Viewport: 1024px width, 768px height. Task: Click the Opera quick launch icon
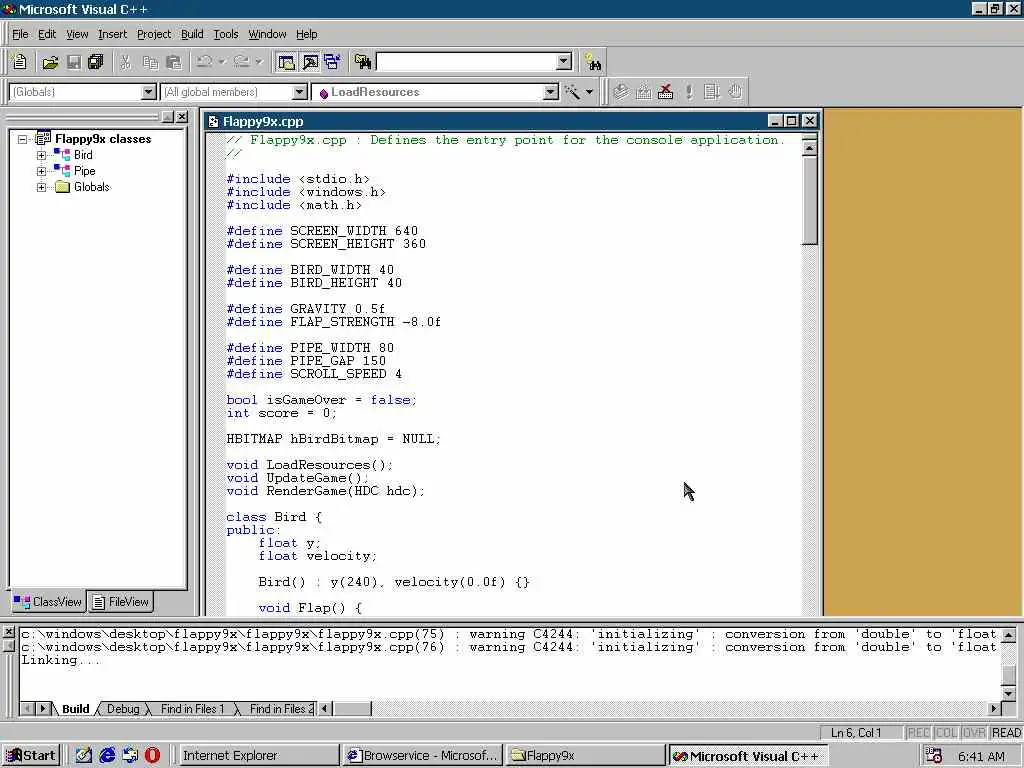click(152, 756)
